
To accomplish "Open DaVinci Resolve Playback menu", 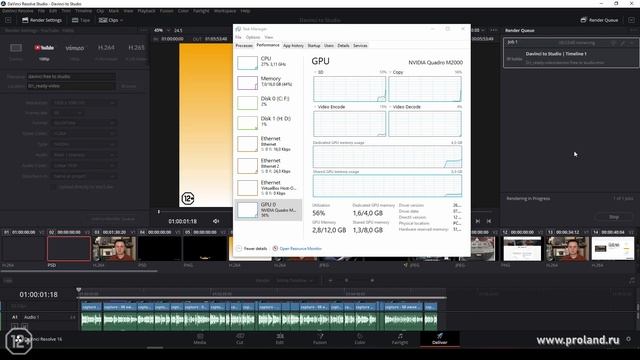I will click(x=146, y=11).
